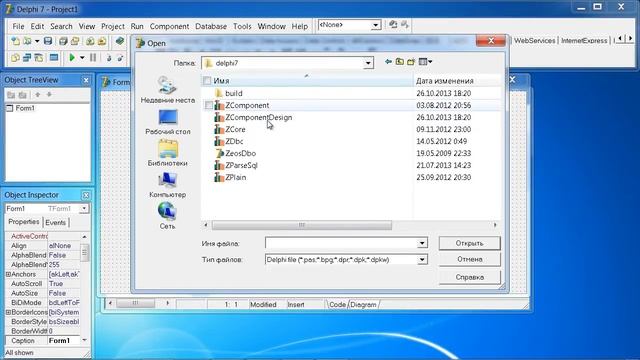Image resolution: width=640 pixels, height=360 pixels.
Task: Open Компьютер in places bar
Action: point(167,185)
